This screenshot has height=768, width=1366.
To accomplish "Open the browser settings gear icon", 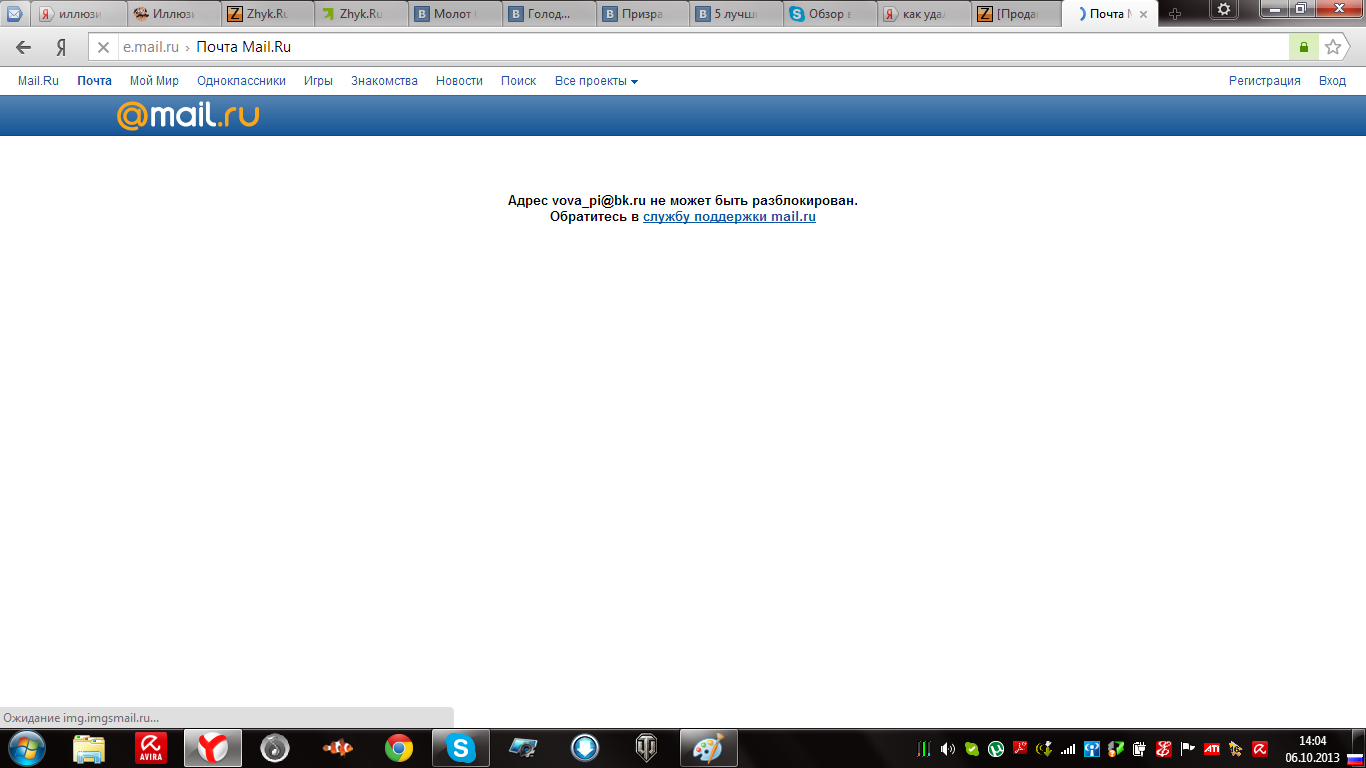I will 1223,10.
